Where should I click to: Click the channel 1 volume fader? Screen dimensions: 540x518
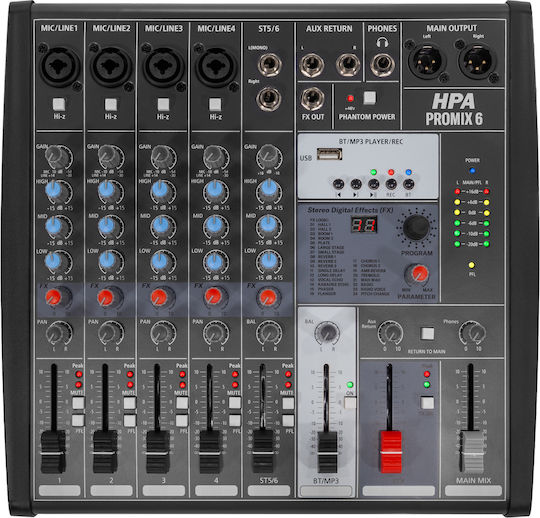click(53, 451)
